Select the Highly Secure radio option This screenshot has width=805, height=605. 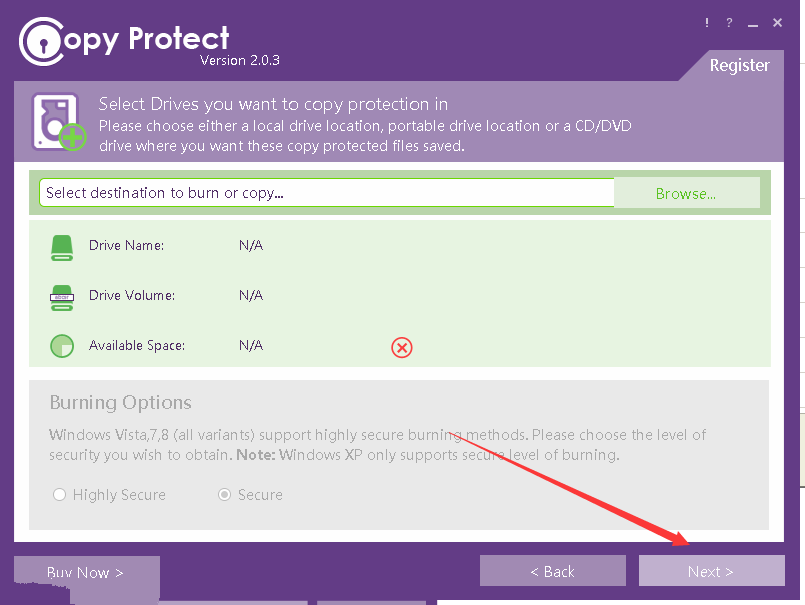tap(60, 495)
